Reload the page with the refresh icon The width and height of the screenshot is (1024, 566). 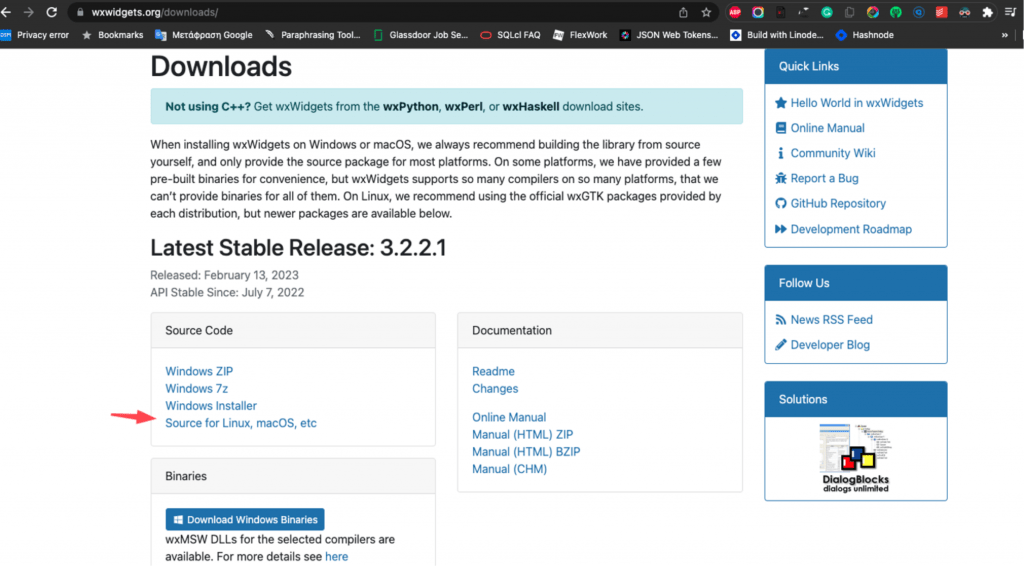(x=52, y=12)
